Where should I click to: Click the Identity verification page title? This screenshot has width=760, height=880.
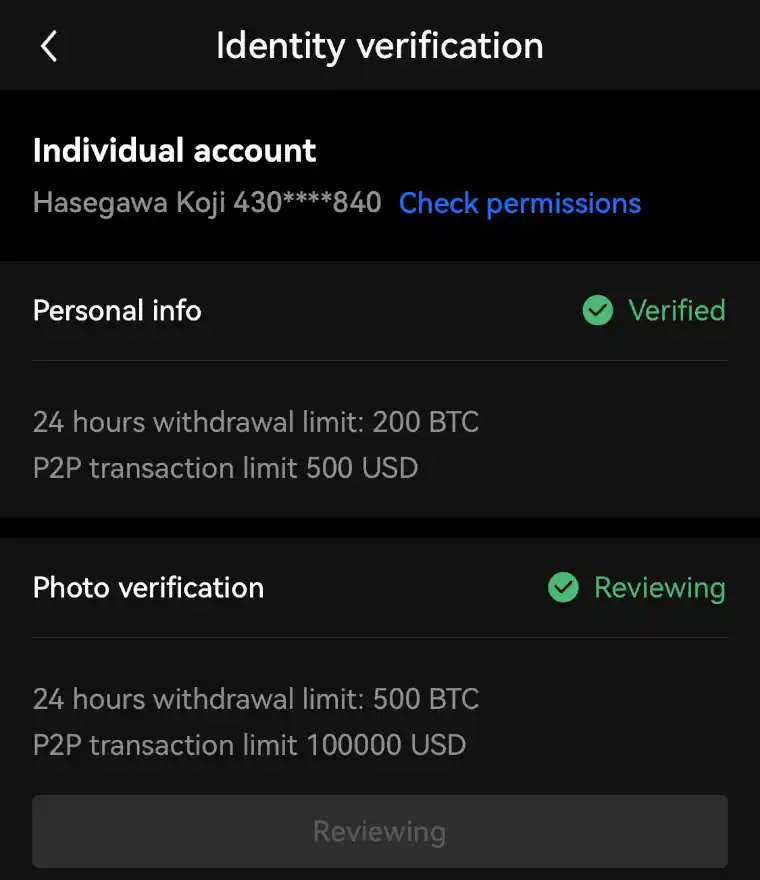point(380,46)
